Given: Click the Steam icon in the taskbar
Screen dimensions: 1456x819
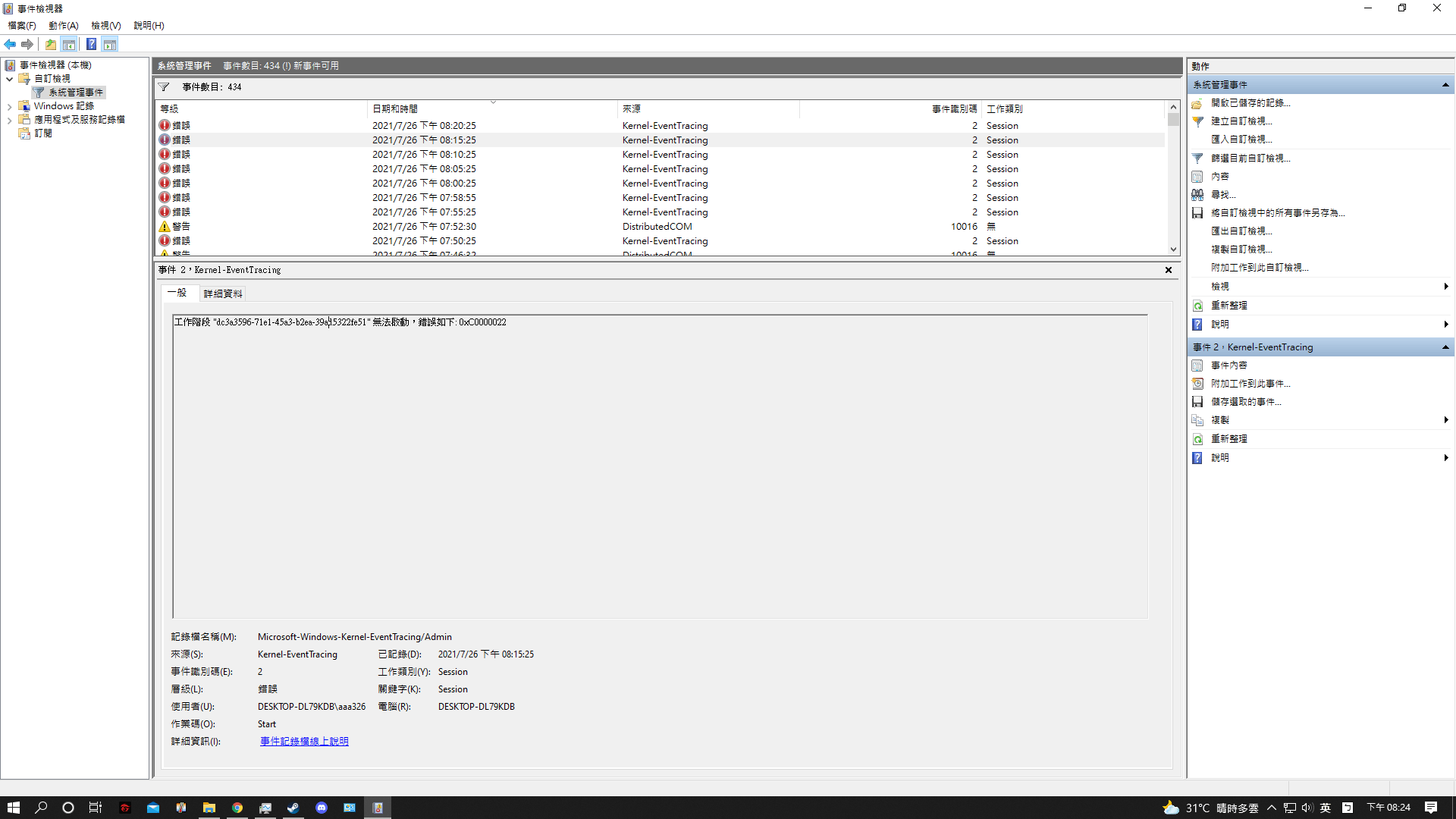Looking at the screenshot, I should click(293, 808).
